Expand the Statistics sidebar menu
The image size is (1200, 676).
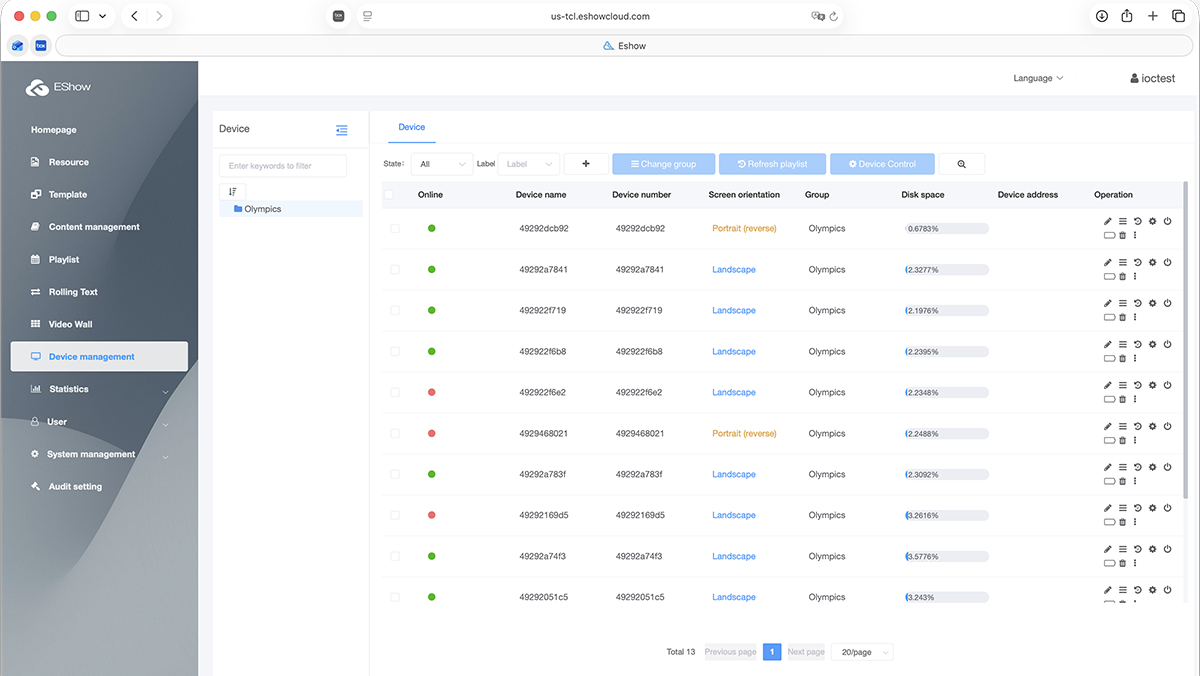point(98,389)
